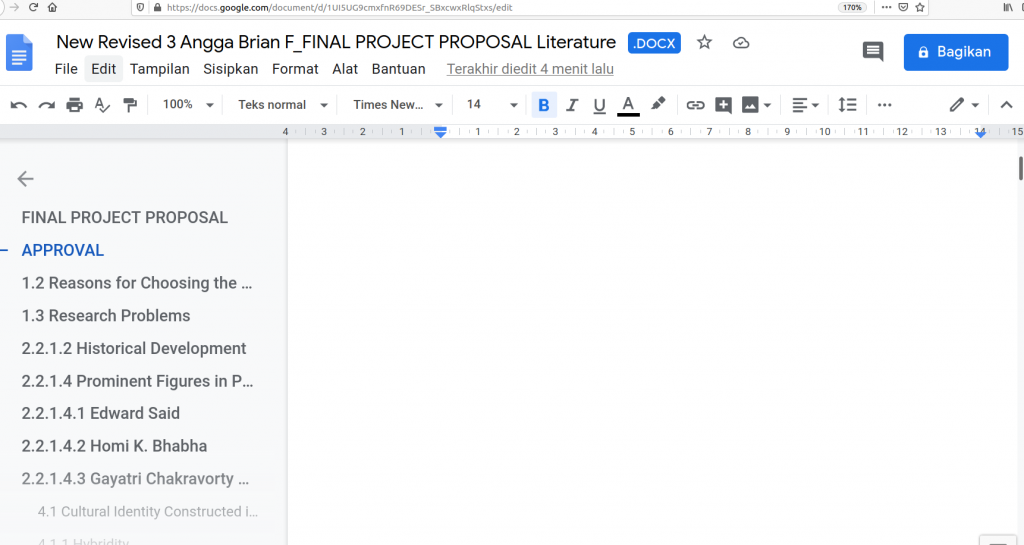Click the Undo arrow icon
This screenshot has height=545, width=1024.
(18, 105)
